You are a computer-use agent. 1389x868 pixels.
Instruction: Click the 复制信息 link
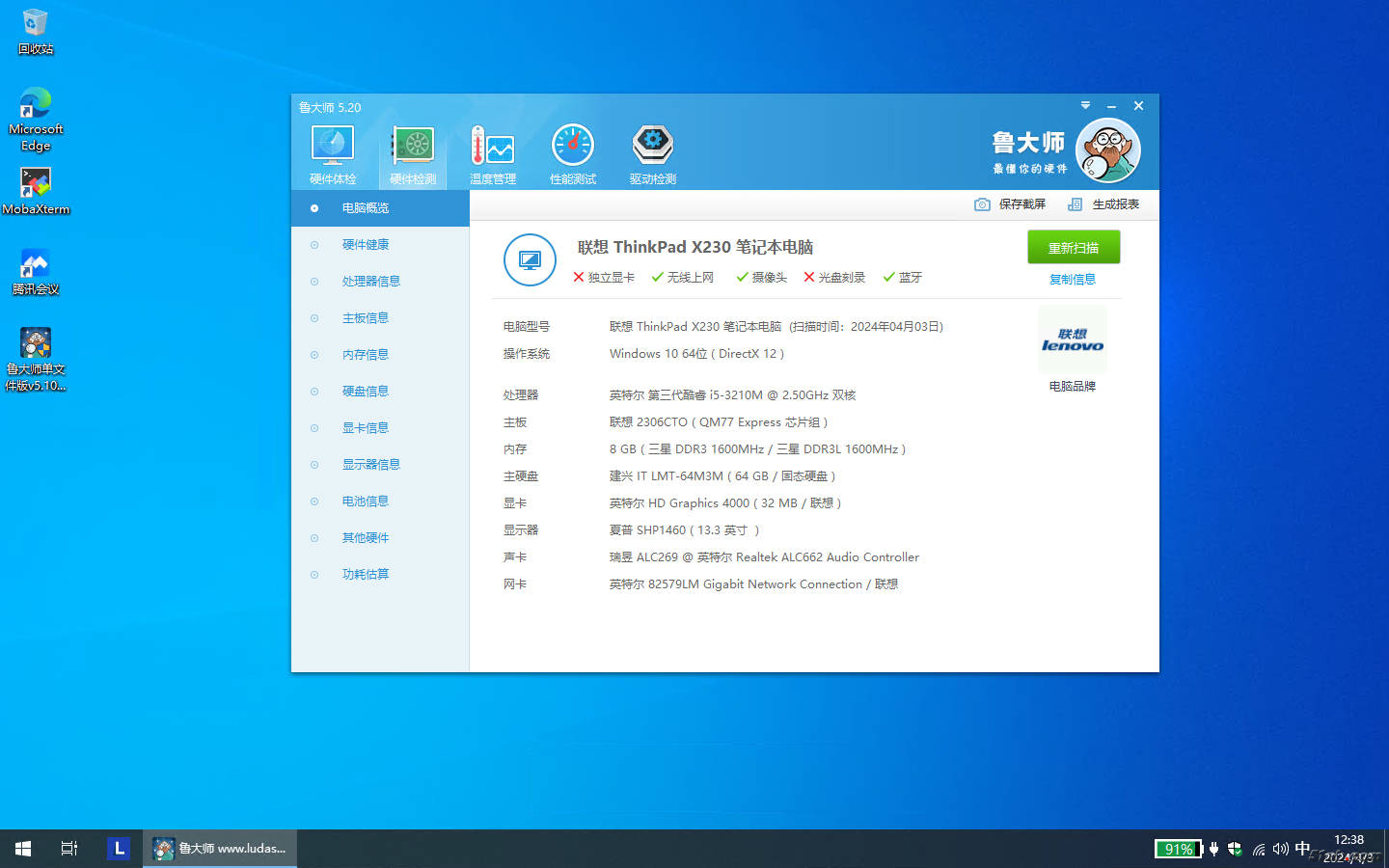click(x=1072, y=280)
